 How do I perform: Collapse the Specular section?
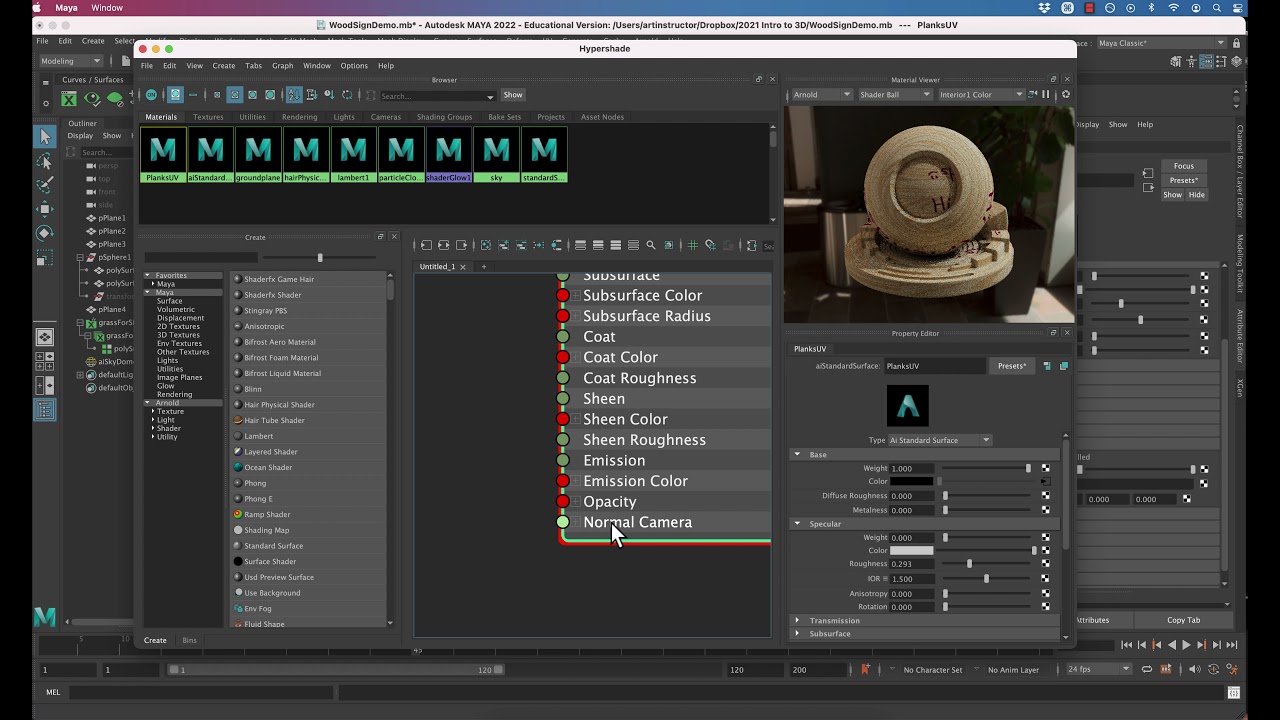click(797, 524)
